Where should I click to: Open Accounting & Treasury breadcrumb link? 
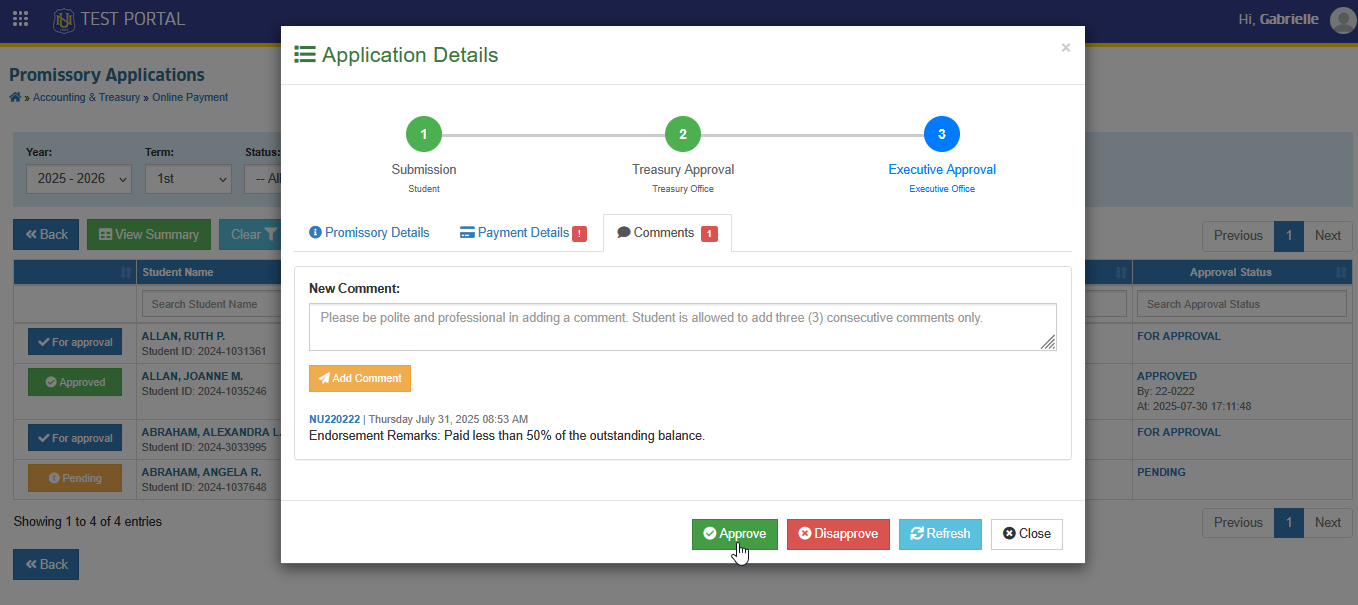tap(87, 97)
